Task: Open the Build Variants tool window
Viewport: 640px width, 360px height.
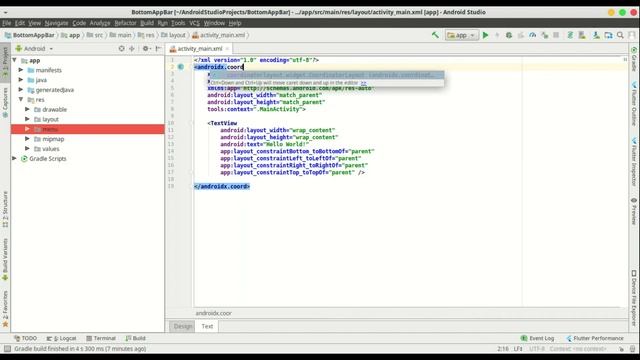Action: coord(5,260)
